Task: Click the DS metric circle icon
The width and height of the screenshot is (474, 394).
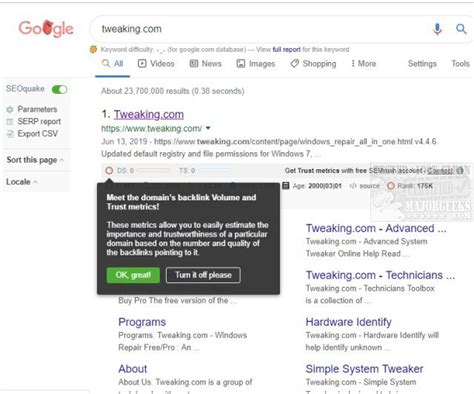Action: (x=109, y=171)
